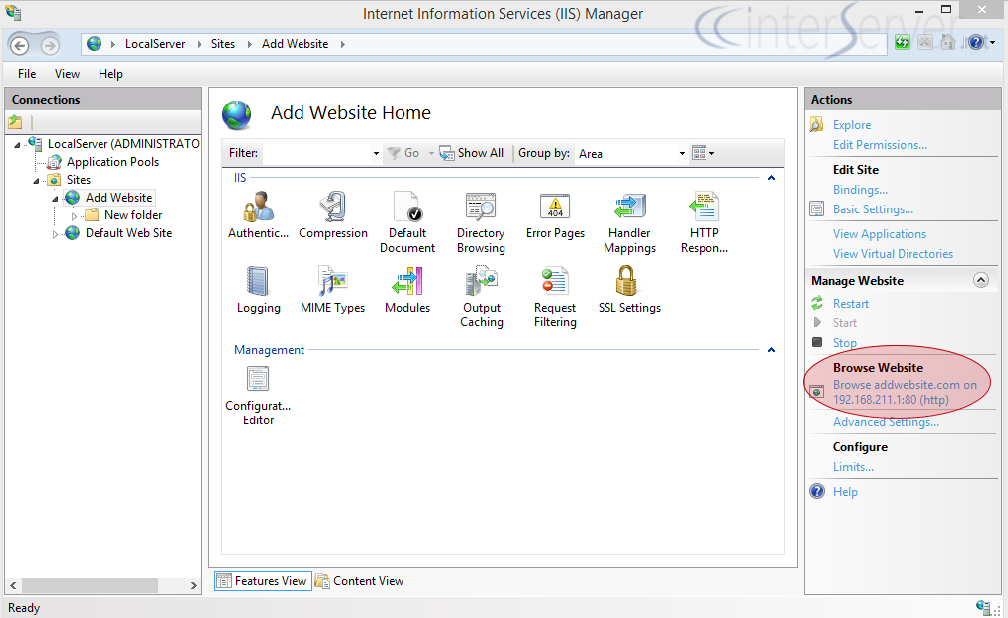Expand the New folder tree node
The width and height of the screenshot is (1008, 618).
click(x=74, y=216)
